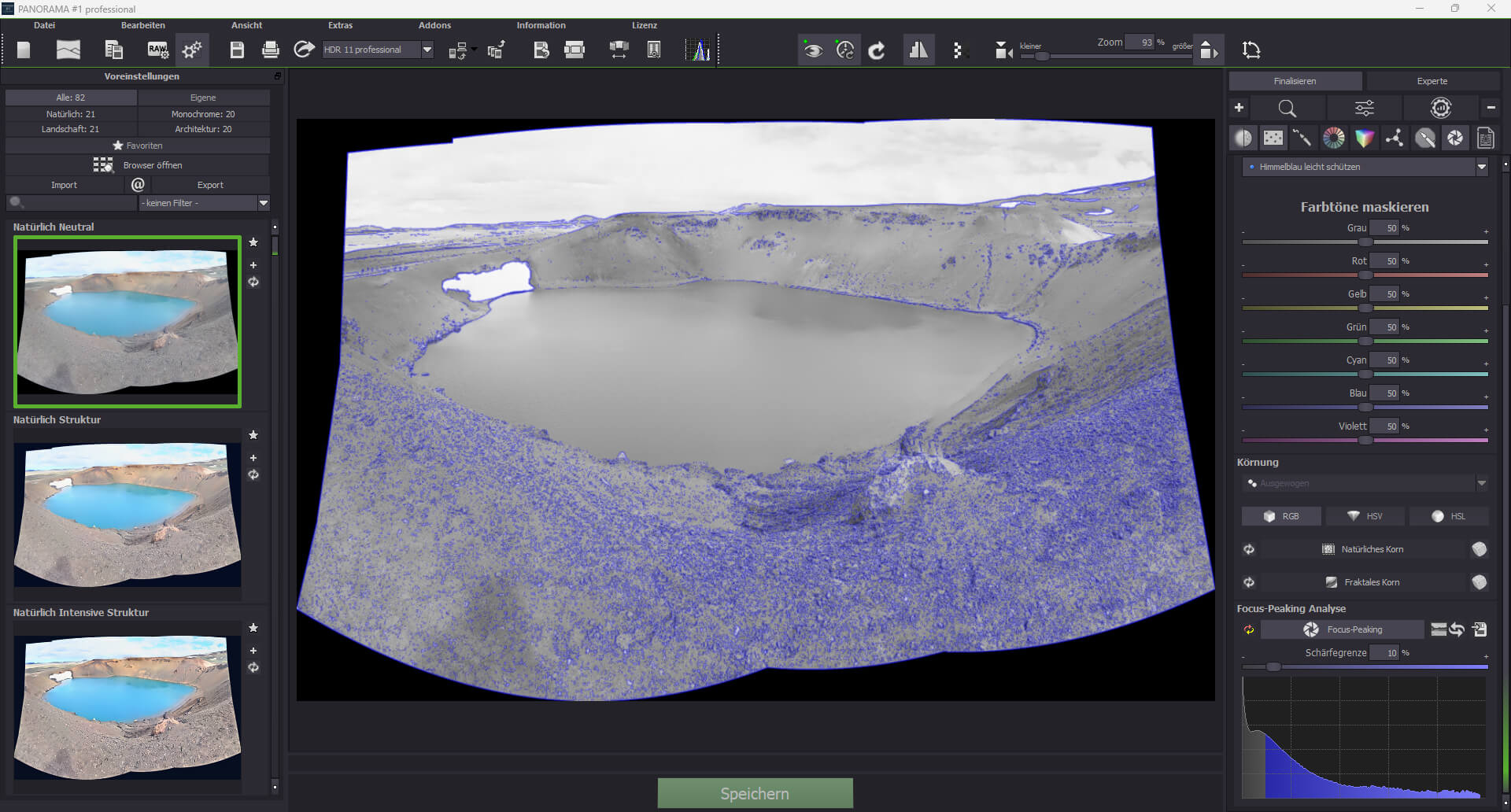This screenshot has height=812, width=1511.
Task: Click the crop and rotate icon
Action: [1251, 50]
